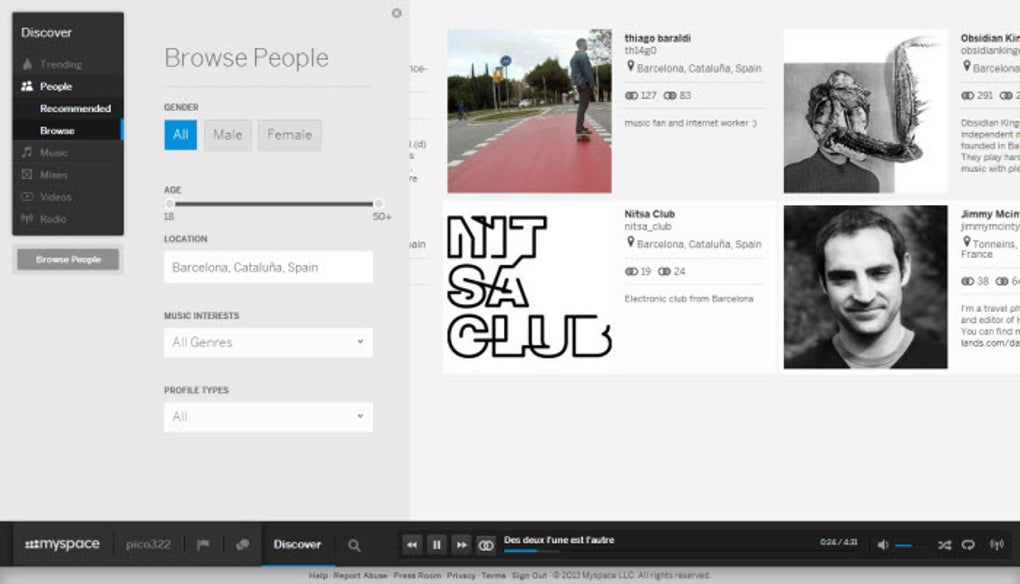Switch to the Recommended section under People
Viewport: 1020px width, 584px height.
(75, 108)
